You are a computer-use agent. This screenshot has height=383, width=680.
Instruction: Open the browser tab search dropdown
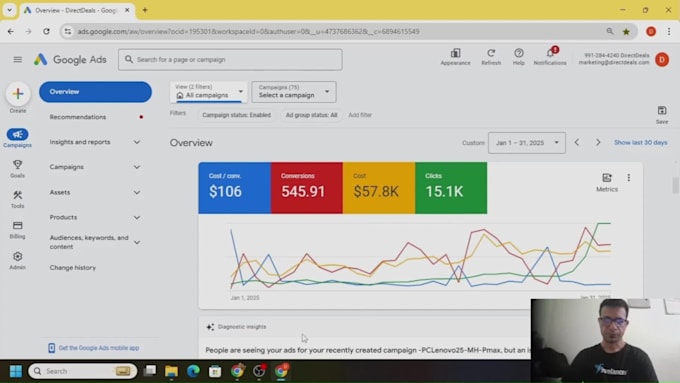[9, 10]
